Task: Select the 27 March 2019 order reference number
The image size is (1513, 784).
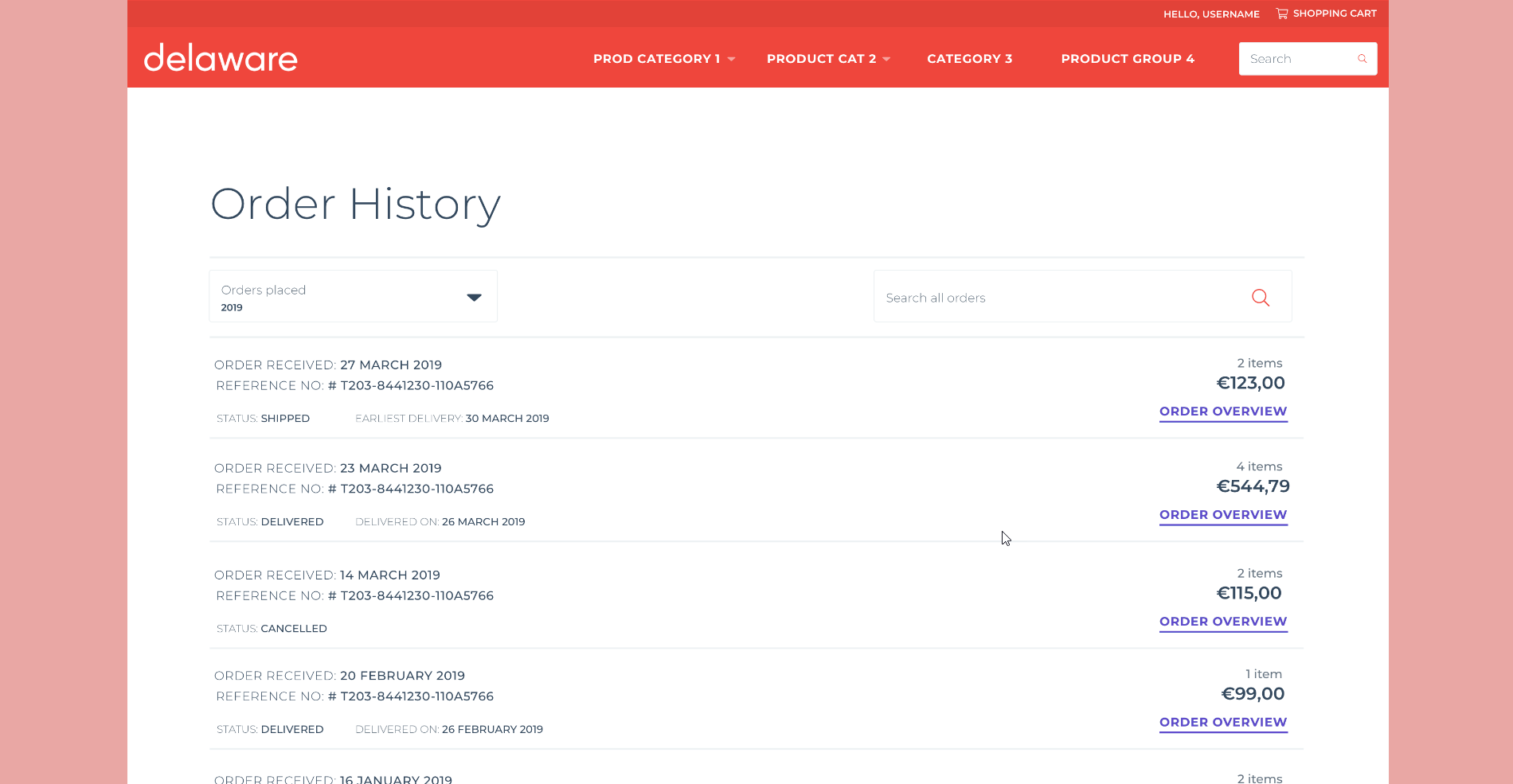Action: click(x=416, y=386)
